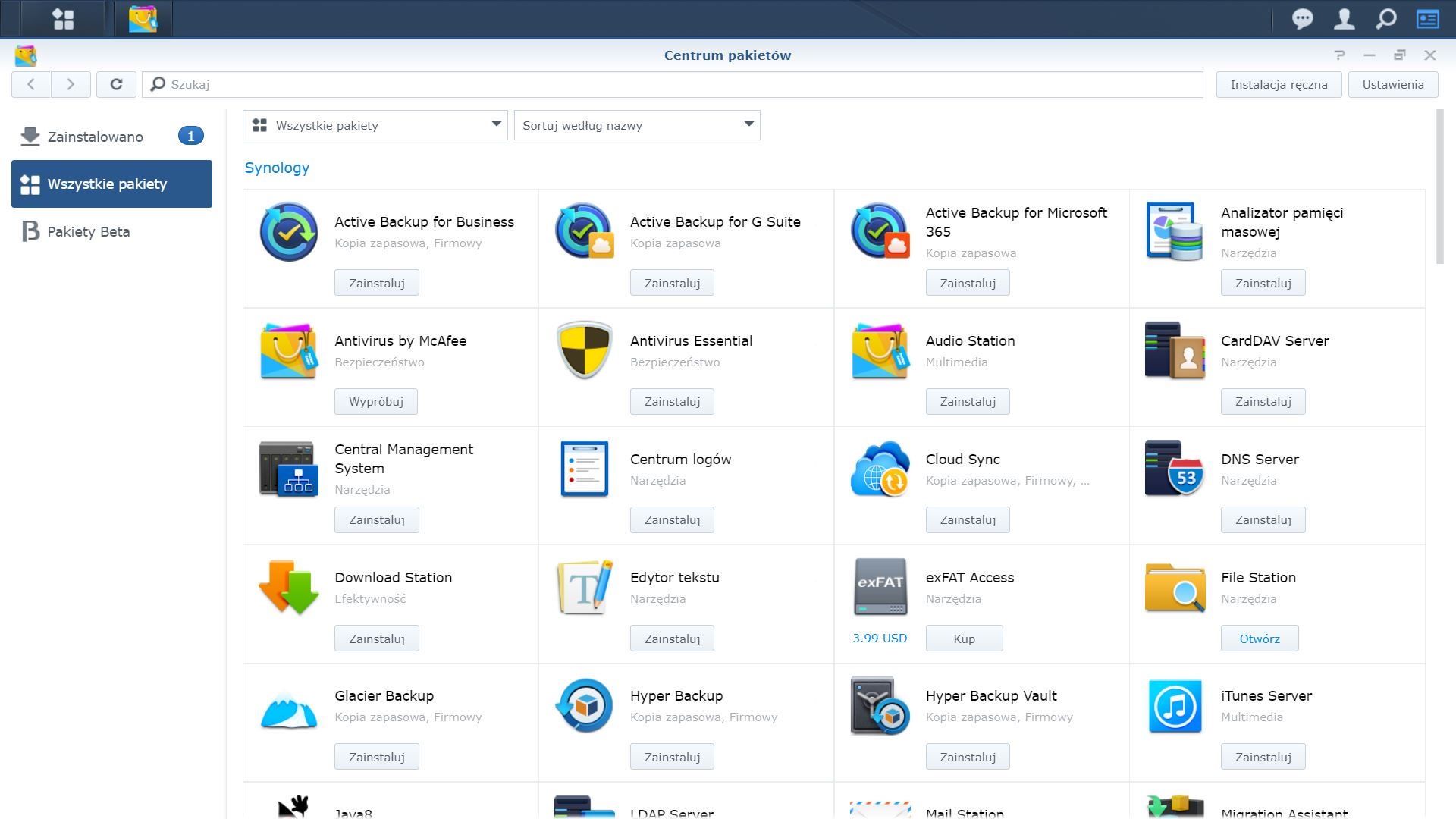Click Active Backup for Microsoft 365 icon
This screenshot has width=1456, height=819.
click(880, 231)
